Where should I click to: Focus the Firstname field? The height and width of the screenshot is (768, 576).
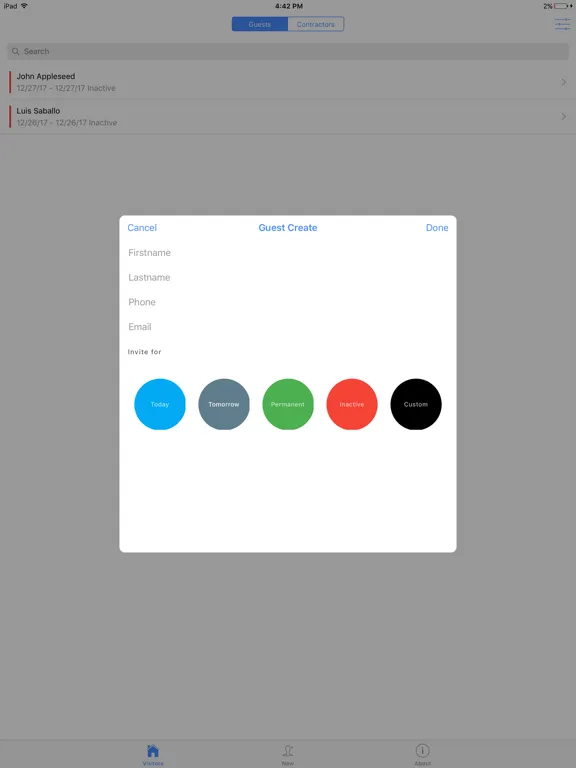tap(288, 253)
